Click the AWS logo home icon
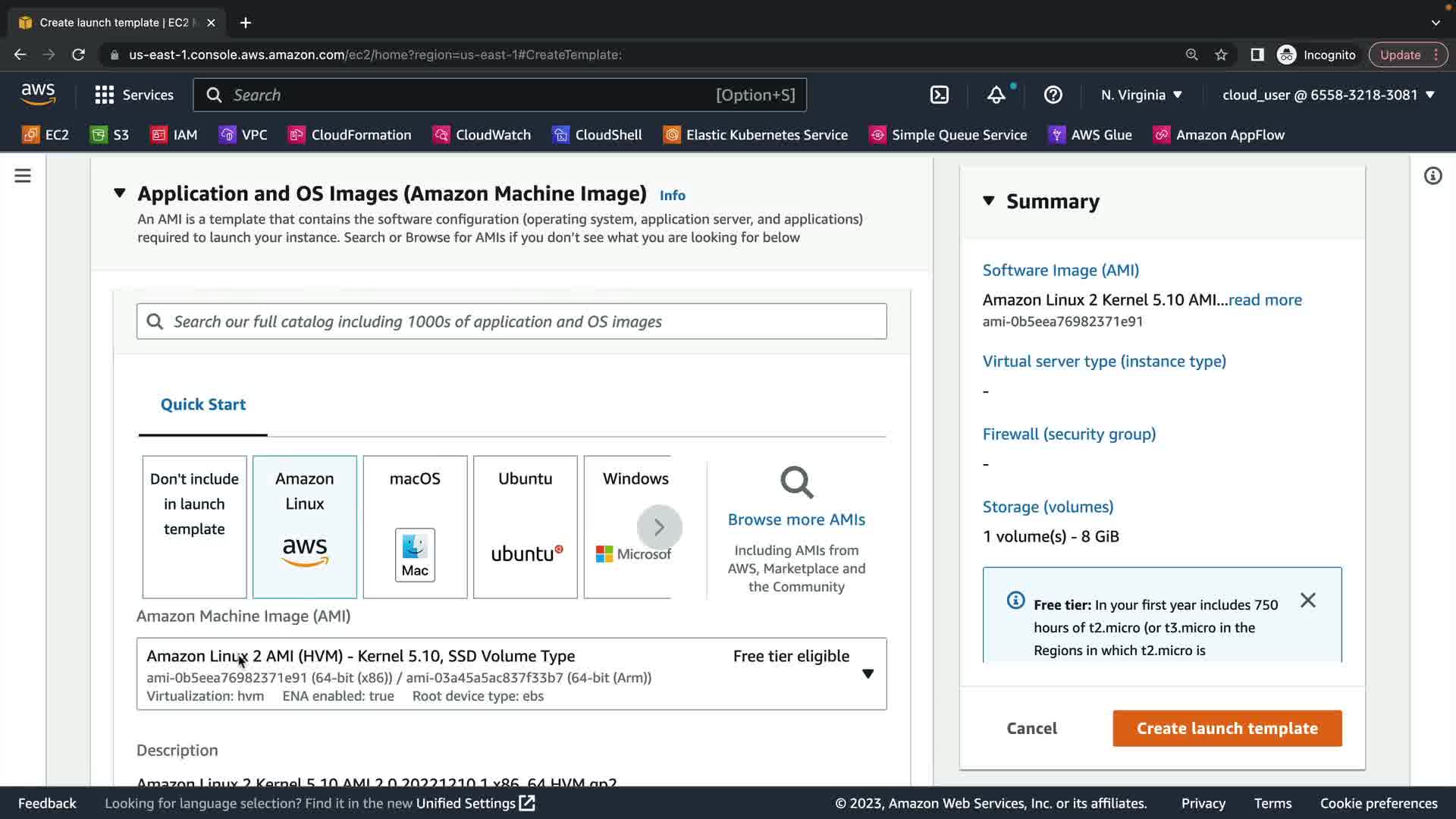Image resolution: width=1456 pixels, height=819 pixels. pyautogui.click(x=38, y=94)
